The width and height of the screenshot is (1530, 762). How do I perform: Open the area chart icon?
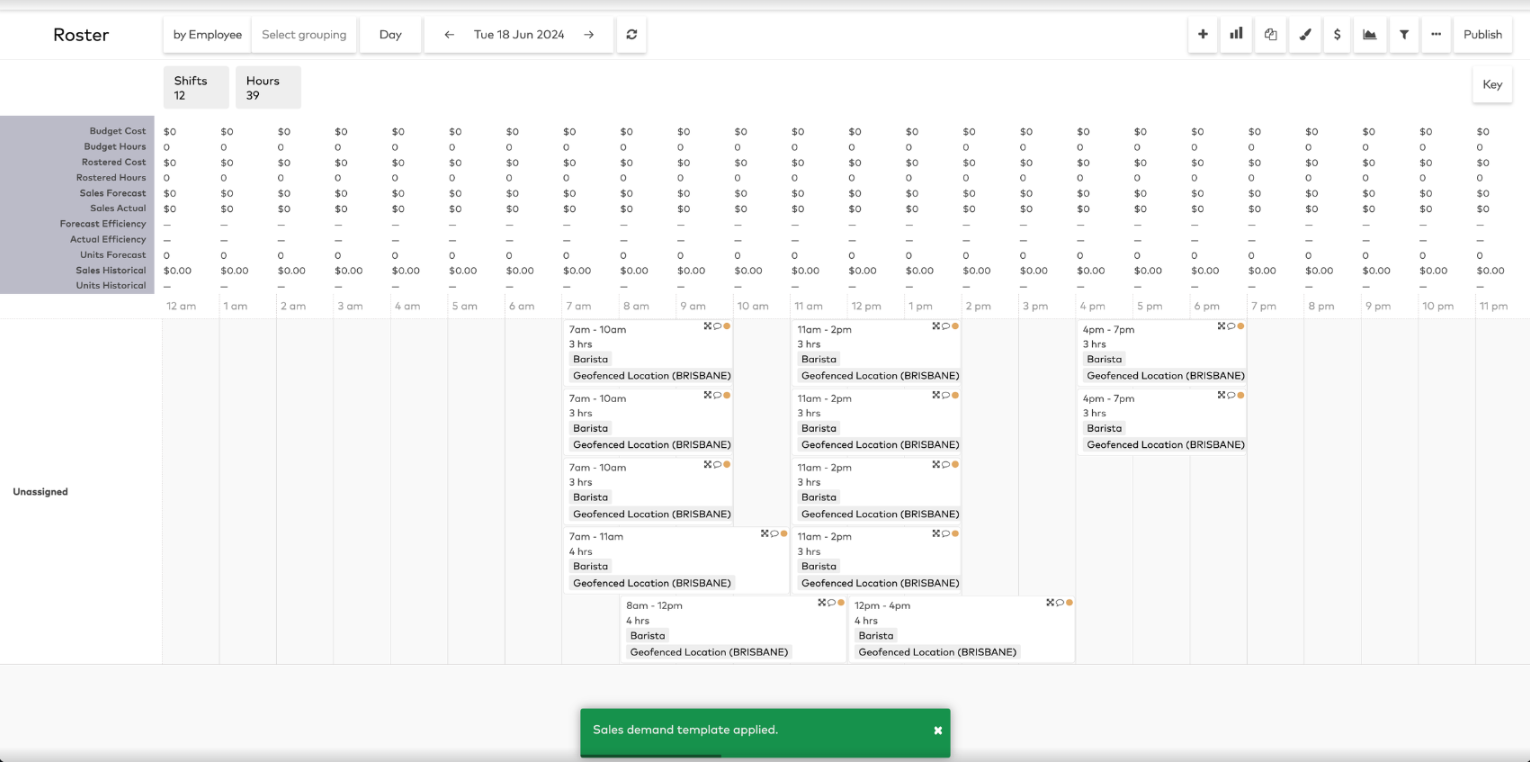point(1369,34)
